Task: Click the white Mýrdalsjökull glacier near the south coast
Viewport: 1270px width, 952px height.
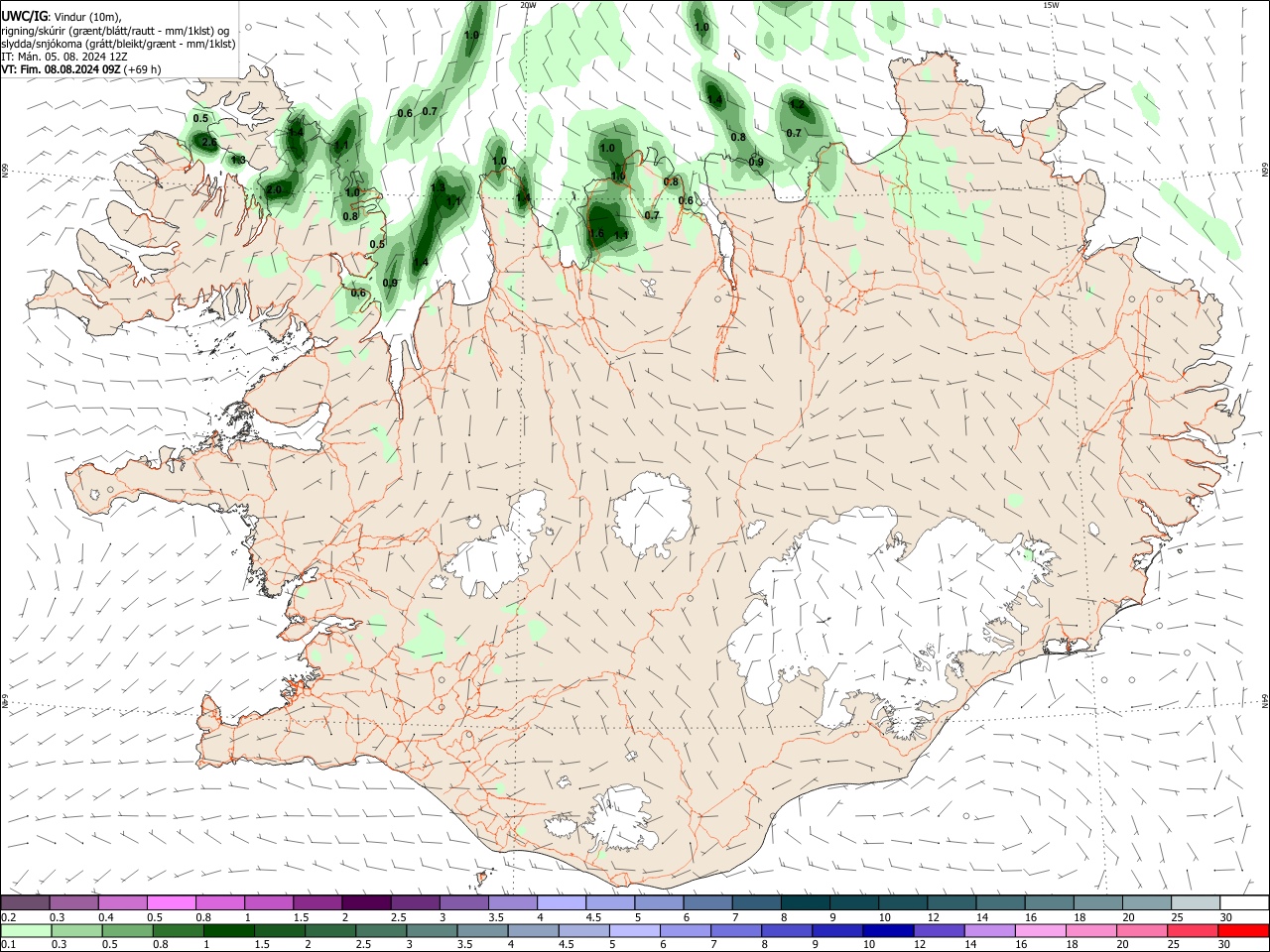Action: point(623,820)
